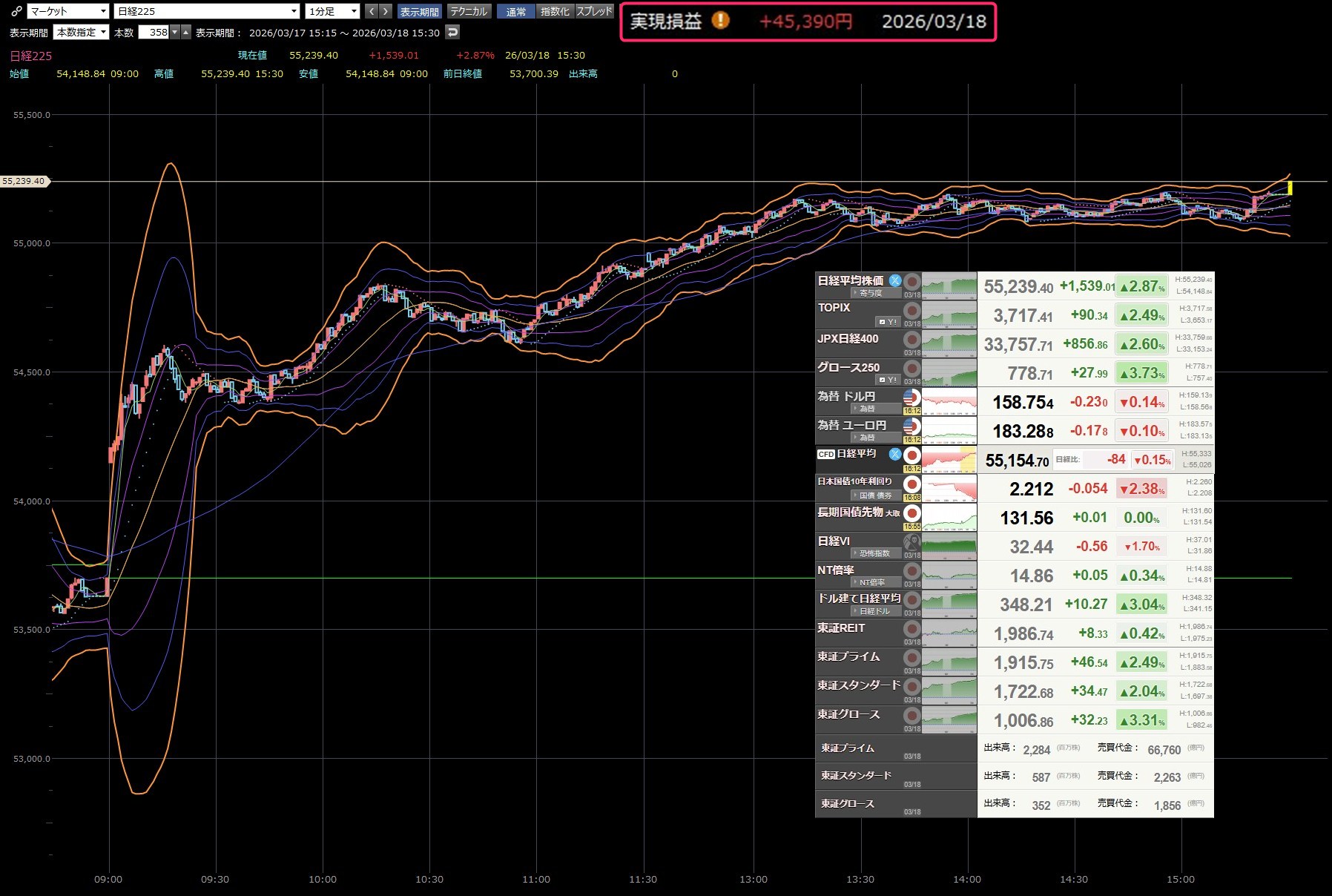Viewport: 1332px width, 896px height.
Task: Click the 本数 value field showing 358
Action: click(154, 32)
